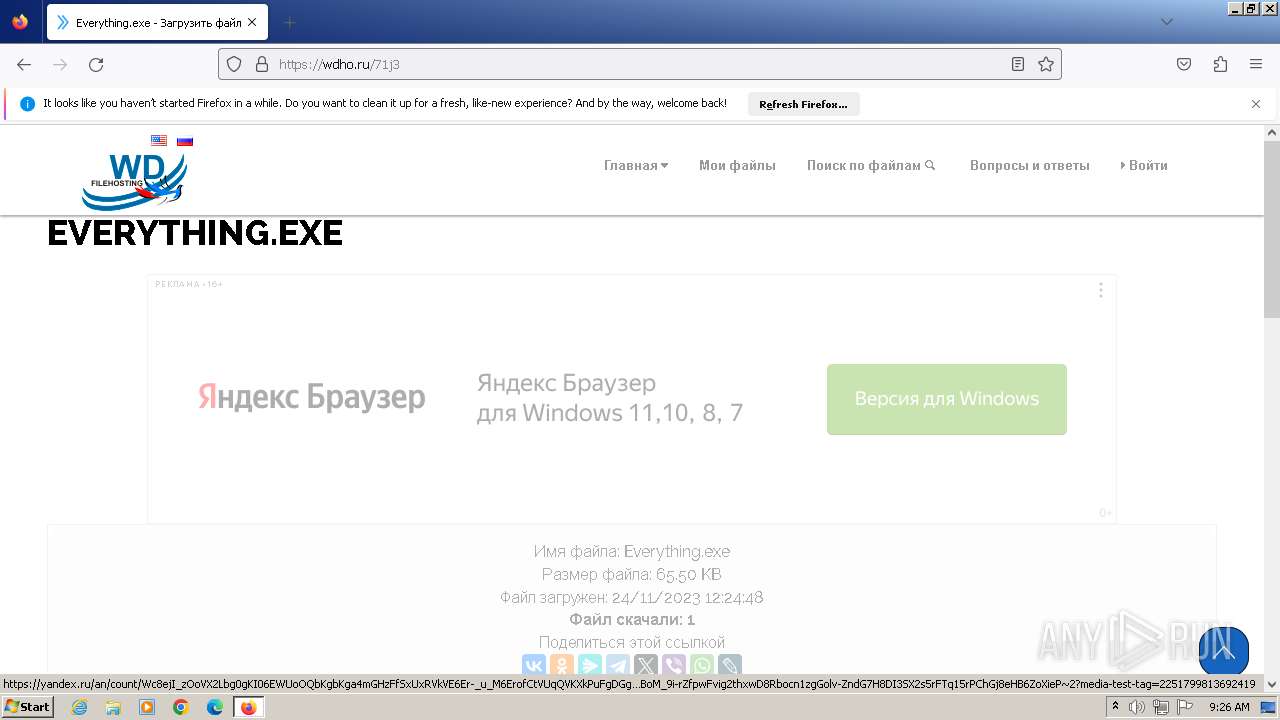Click blue scroll-to-top round button
The height and width of the screenshot is (720, 1280).
(x=1224, y=651)
